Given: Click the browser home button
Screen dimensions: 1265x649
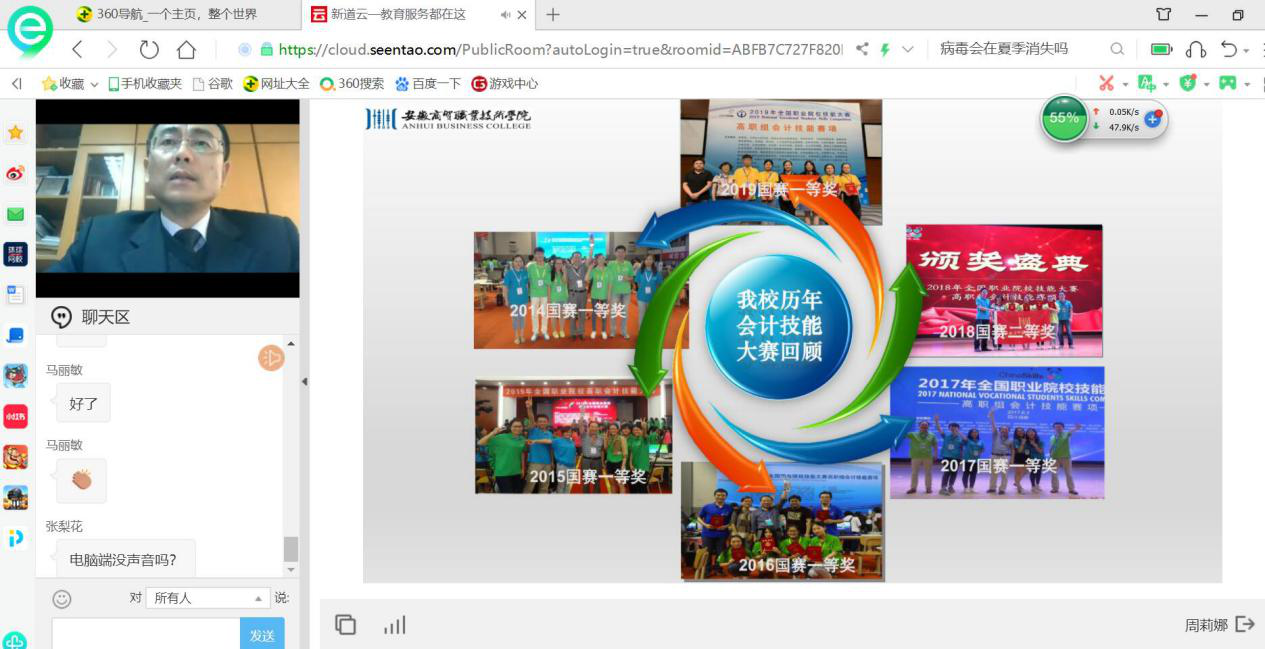Looking at the screenshot, I should [x=186, y=49].
